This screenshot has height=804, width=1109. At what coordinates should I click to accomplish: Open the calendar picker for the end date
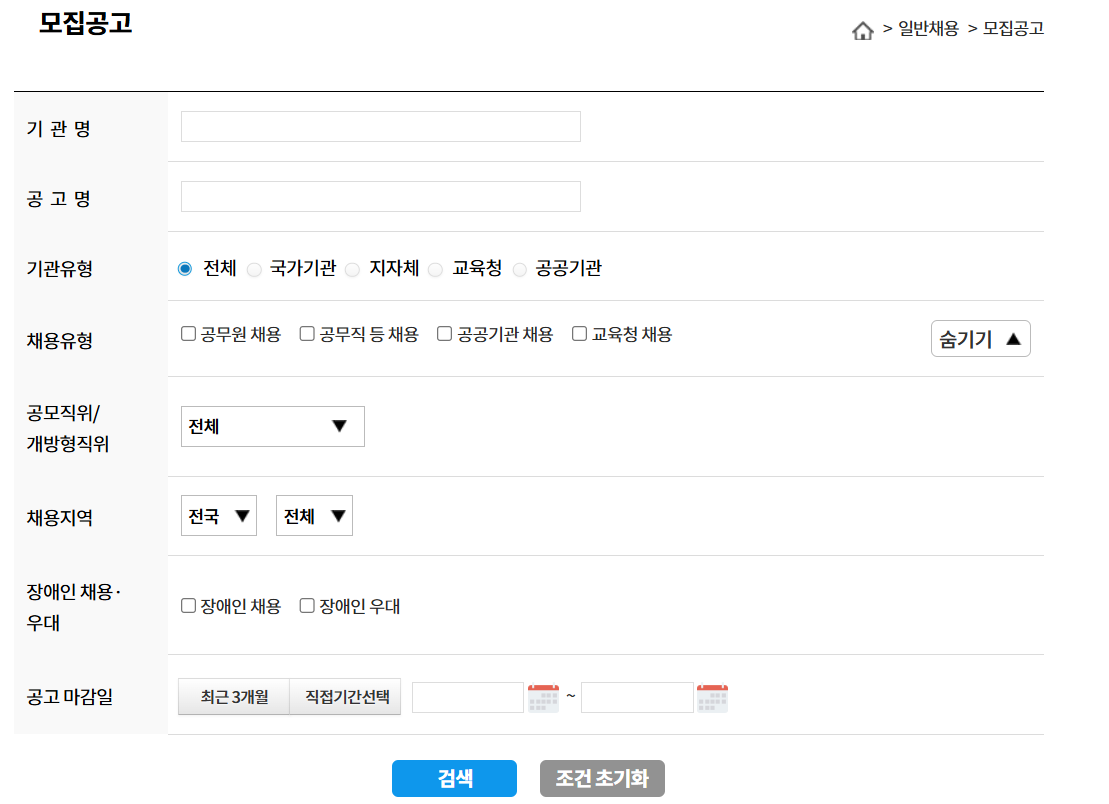[x=713, y=697]
